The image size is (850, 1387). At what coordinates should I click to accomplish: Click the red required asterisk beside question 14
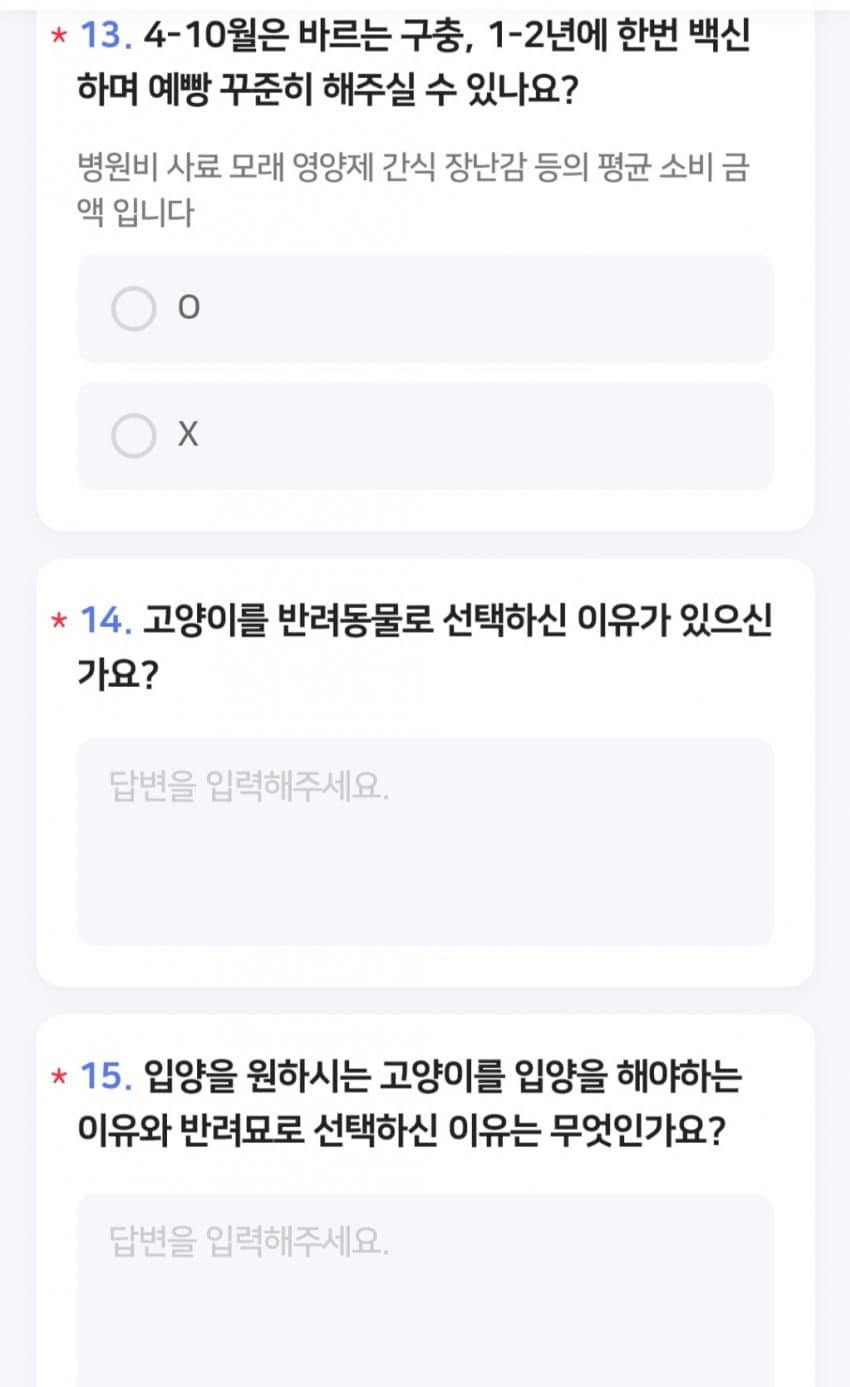point(59,622)
